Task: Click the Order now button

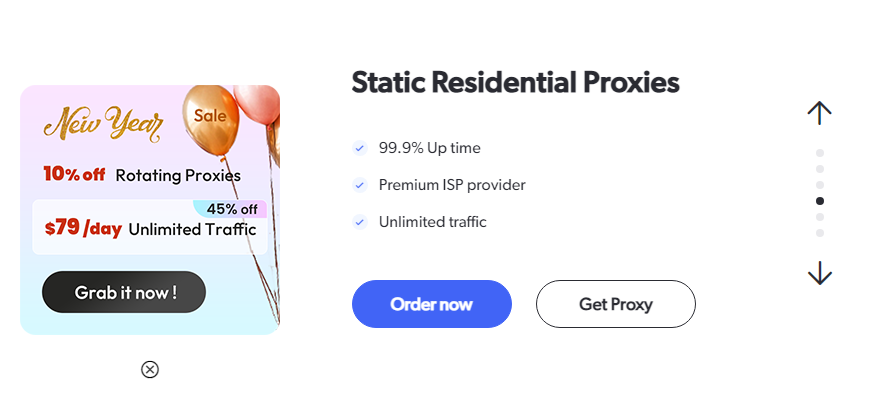Action: [432, 304]
